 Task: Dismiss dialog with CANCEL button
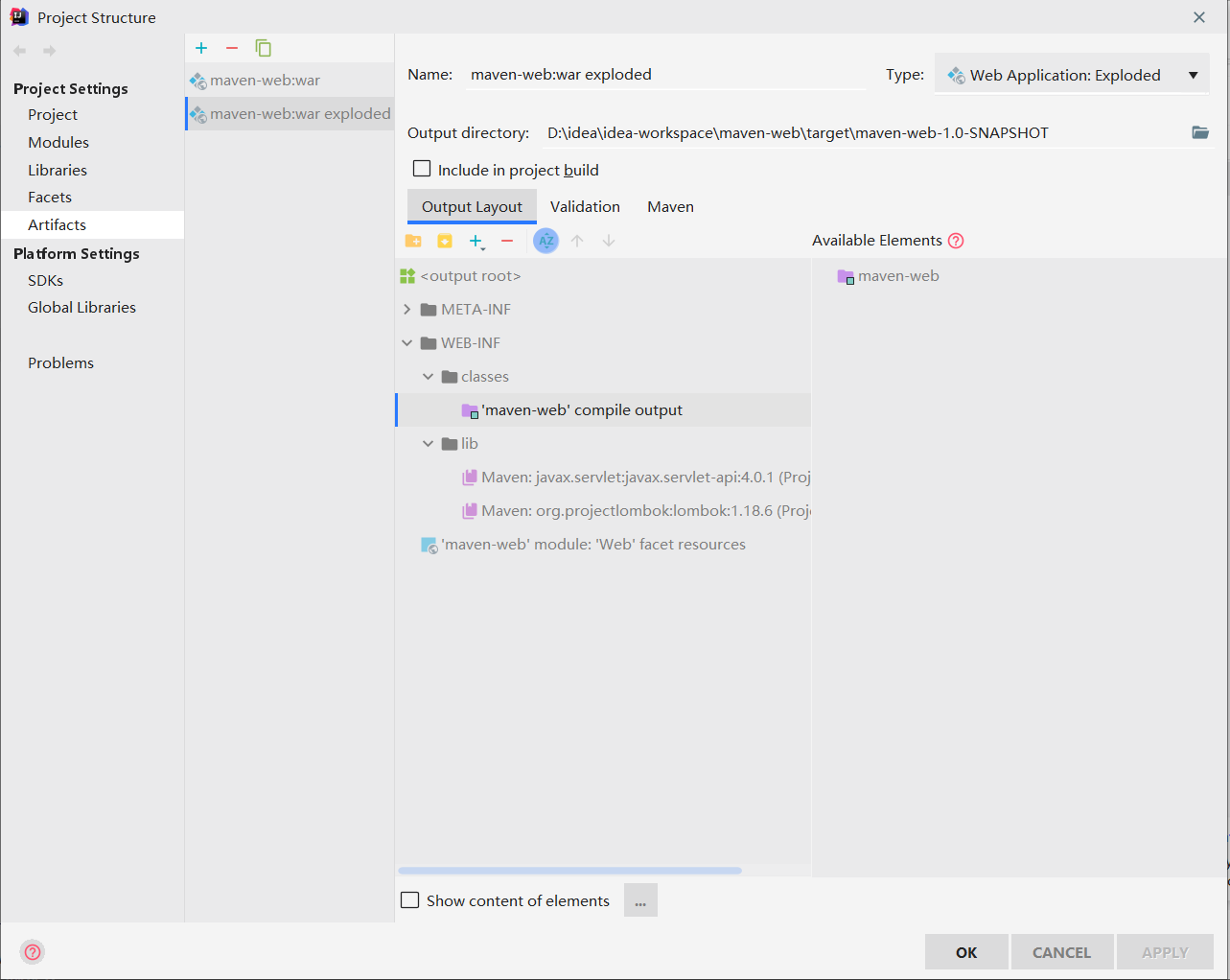tap(1062, 952)
